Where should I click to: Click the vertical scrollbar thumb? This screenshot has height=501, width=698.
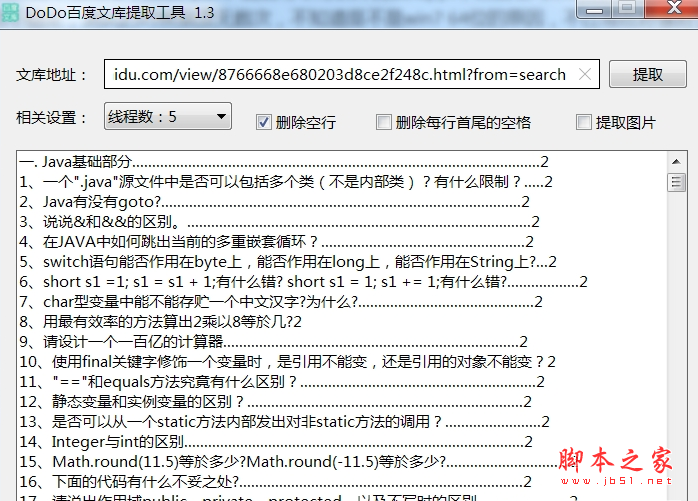pos(676,182)
